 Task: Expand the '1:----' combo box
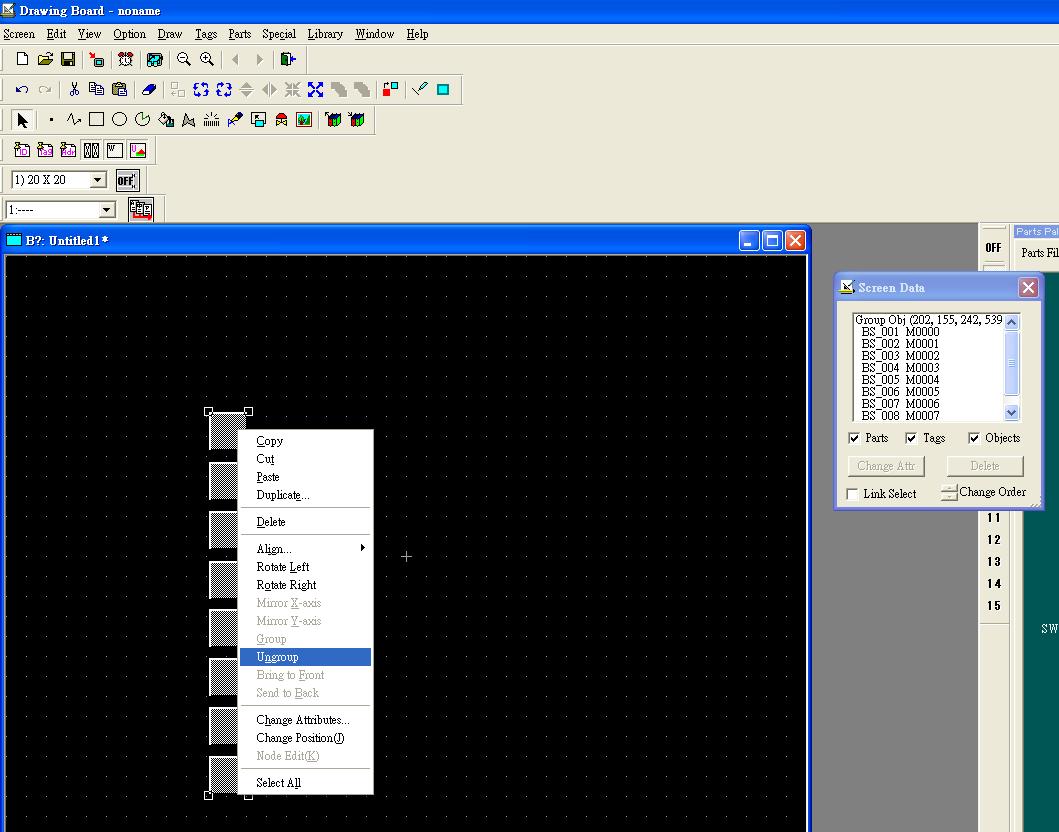click(x=107, y=210)
